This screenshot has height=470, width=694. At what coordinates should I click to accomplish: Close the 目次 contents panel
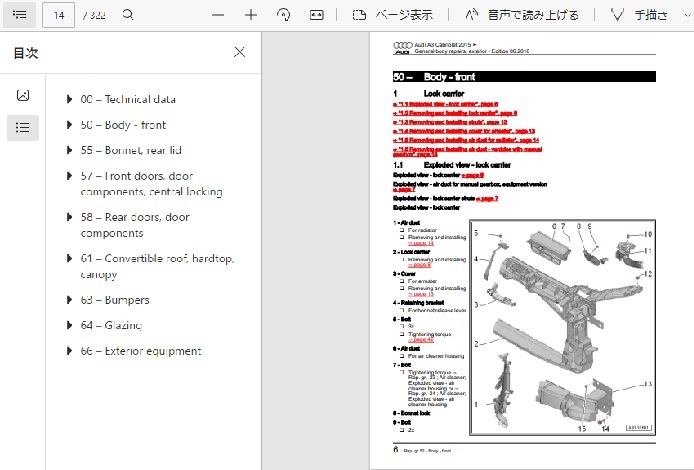[x=239, y=53]
